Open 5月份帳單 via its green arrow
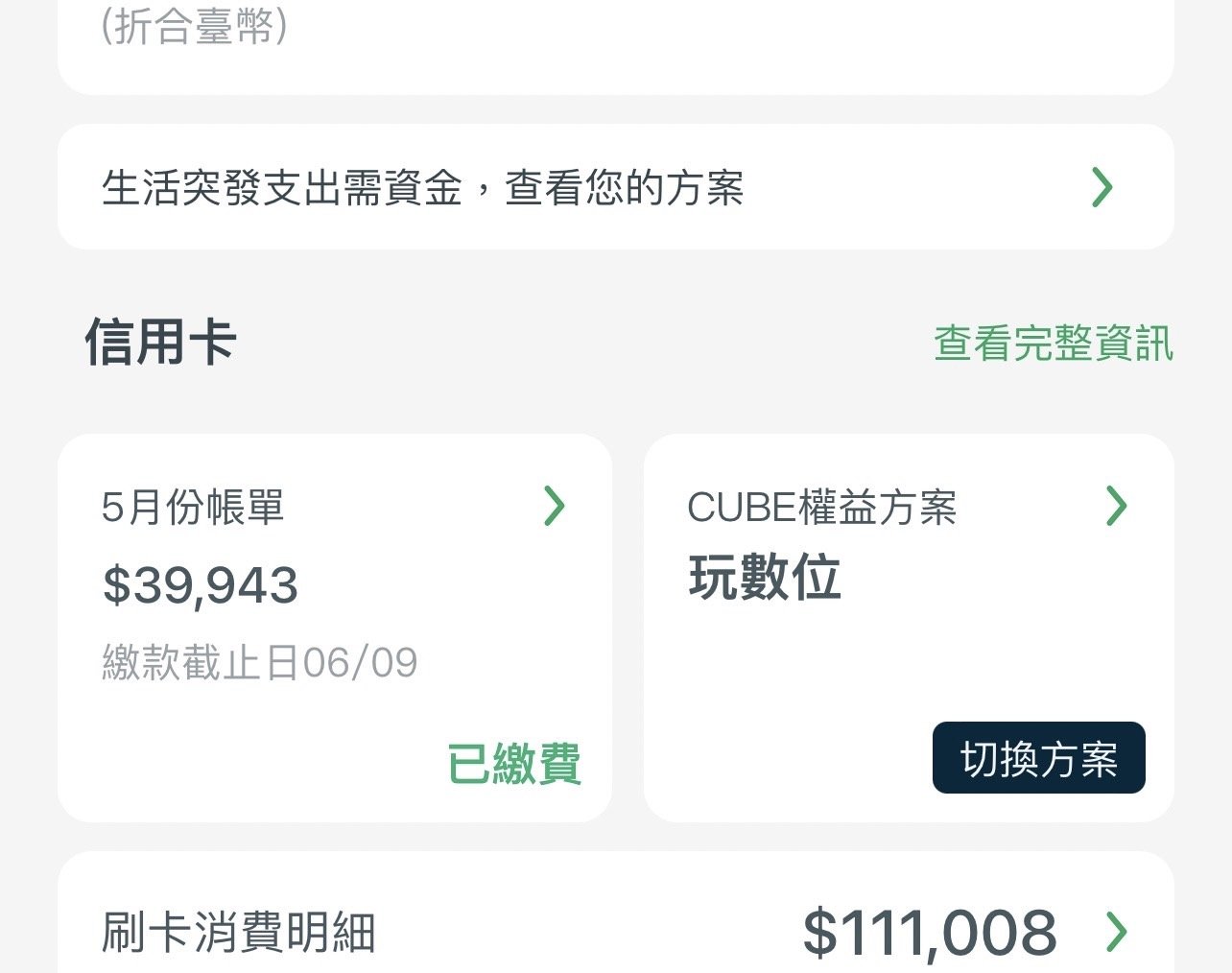The height and width of the screenshot is (973, 1232). 555,506
